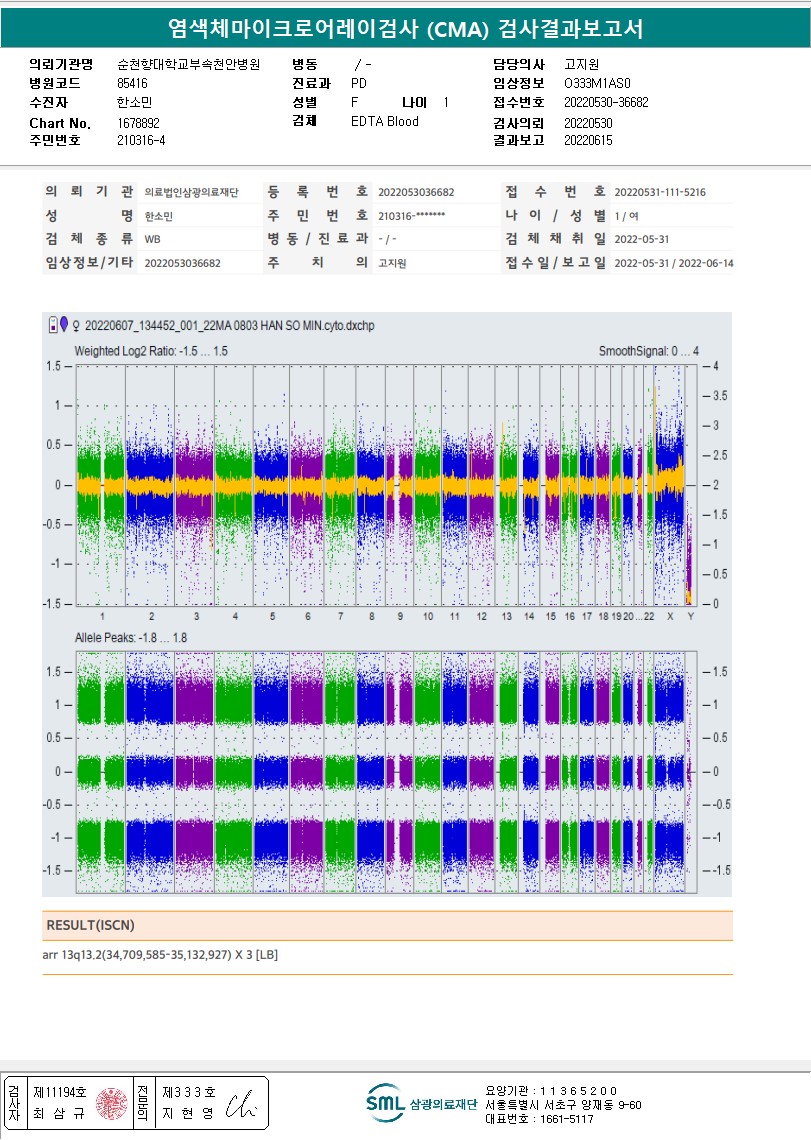The image size is (811, 1140).
Task: Click the SmoothSignal range label
Action: [x=648, y=351]
